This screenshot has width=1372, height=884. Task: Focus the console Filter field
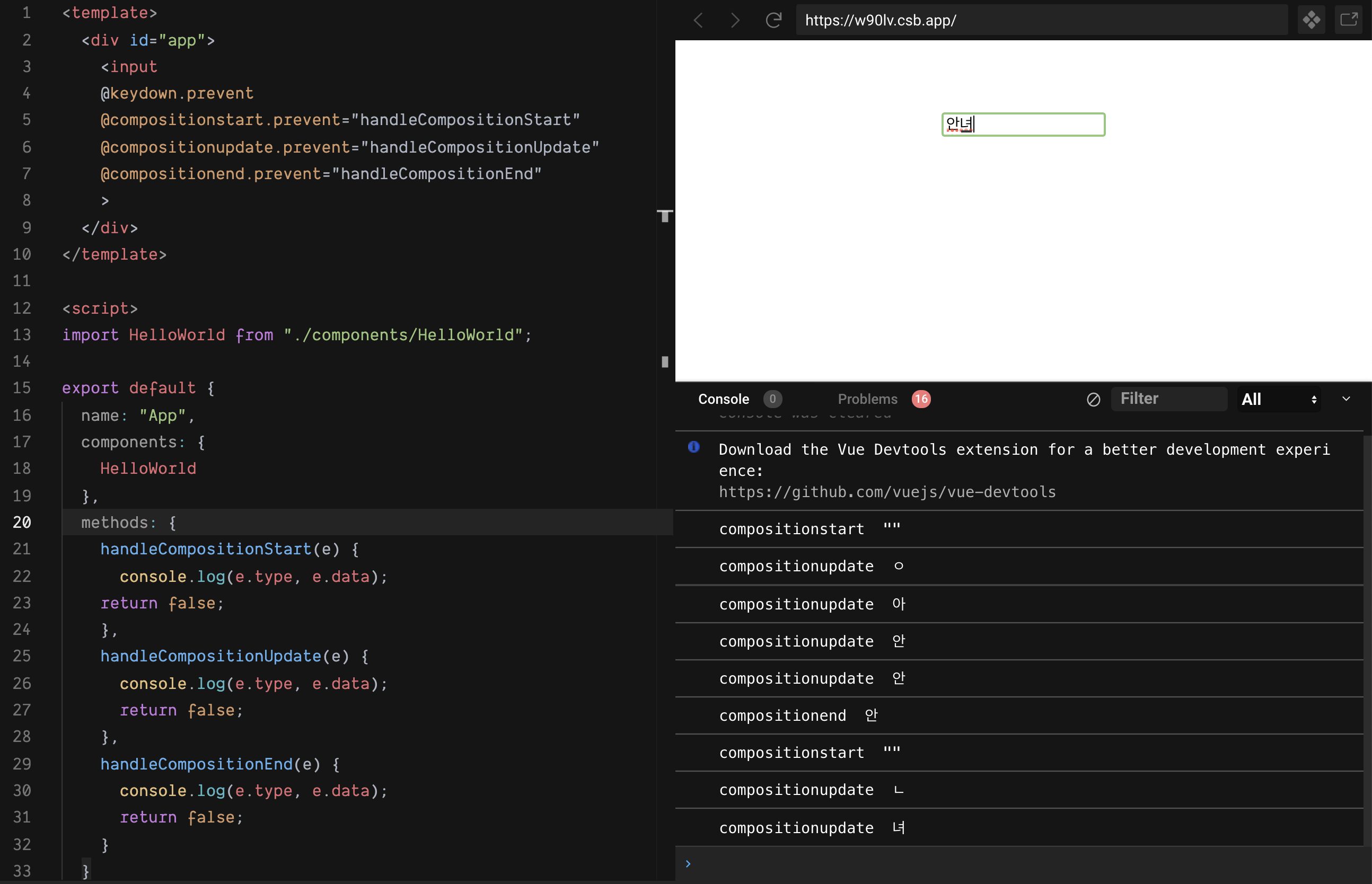1168,399
